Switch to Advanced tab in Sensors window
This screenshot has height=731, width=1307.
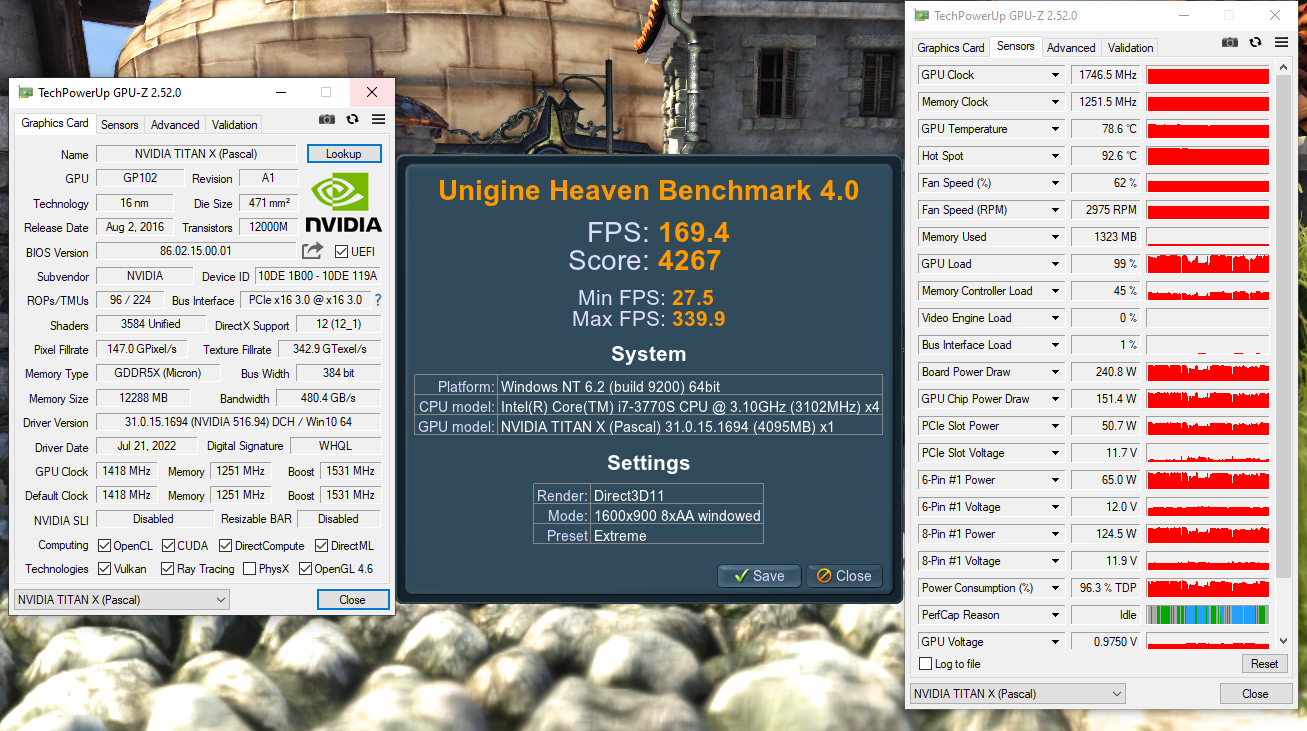[x=1071, y=48]
